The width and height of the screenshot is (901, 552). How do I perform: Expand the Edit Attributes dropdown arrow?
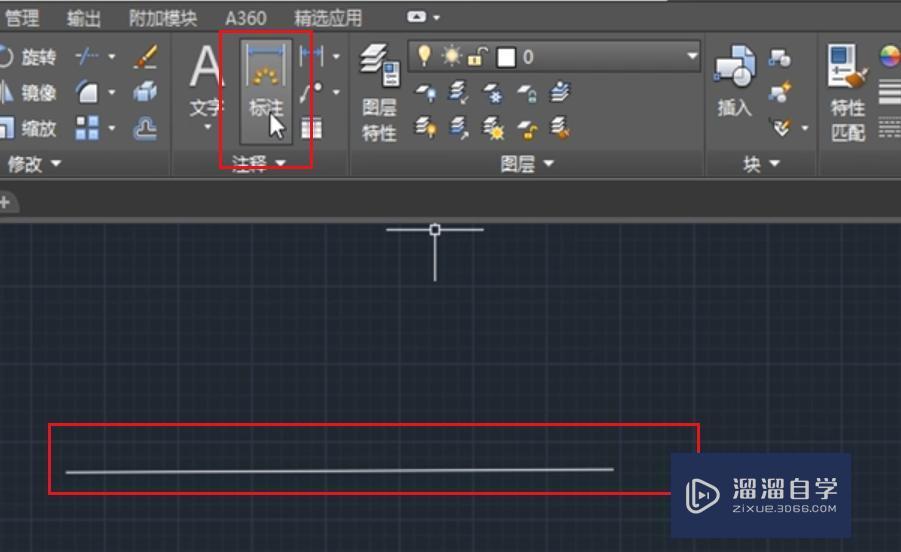[805, 128]
